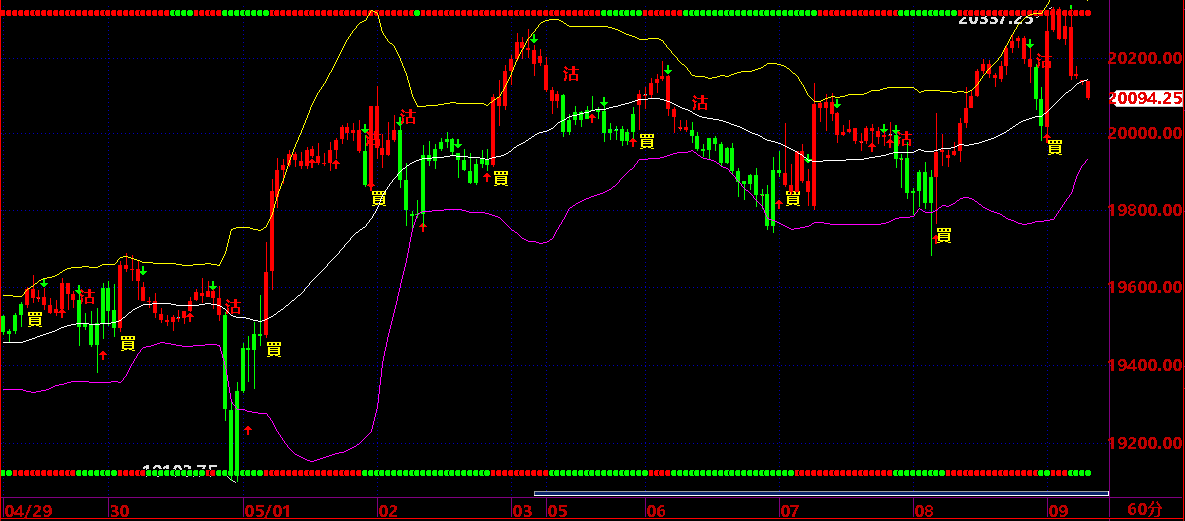Viewport: 1185px width, 521px height.
Task: Click the 09 date label
Action: 1057,511
